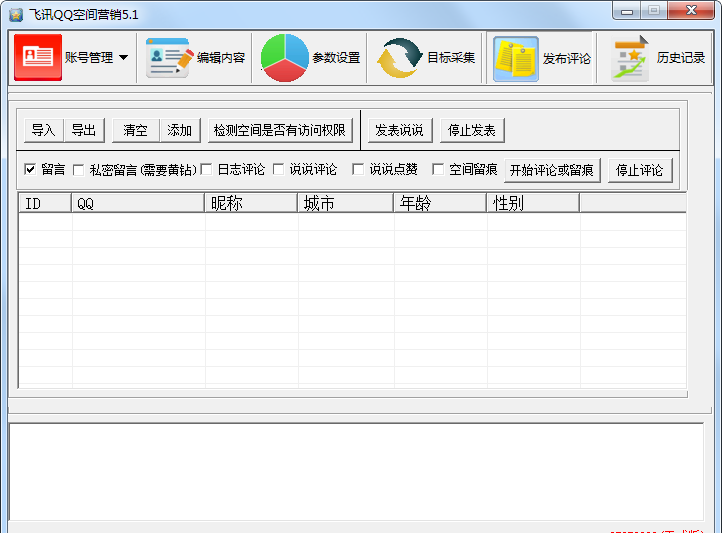Click the 发表说说 button
722x556 pixels.
[x=400, y=130]
